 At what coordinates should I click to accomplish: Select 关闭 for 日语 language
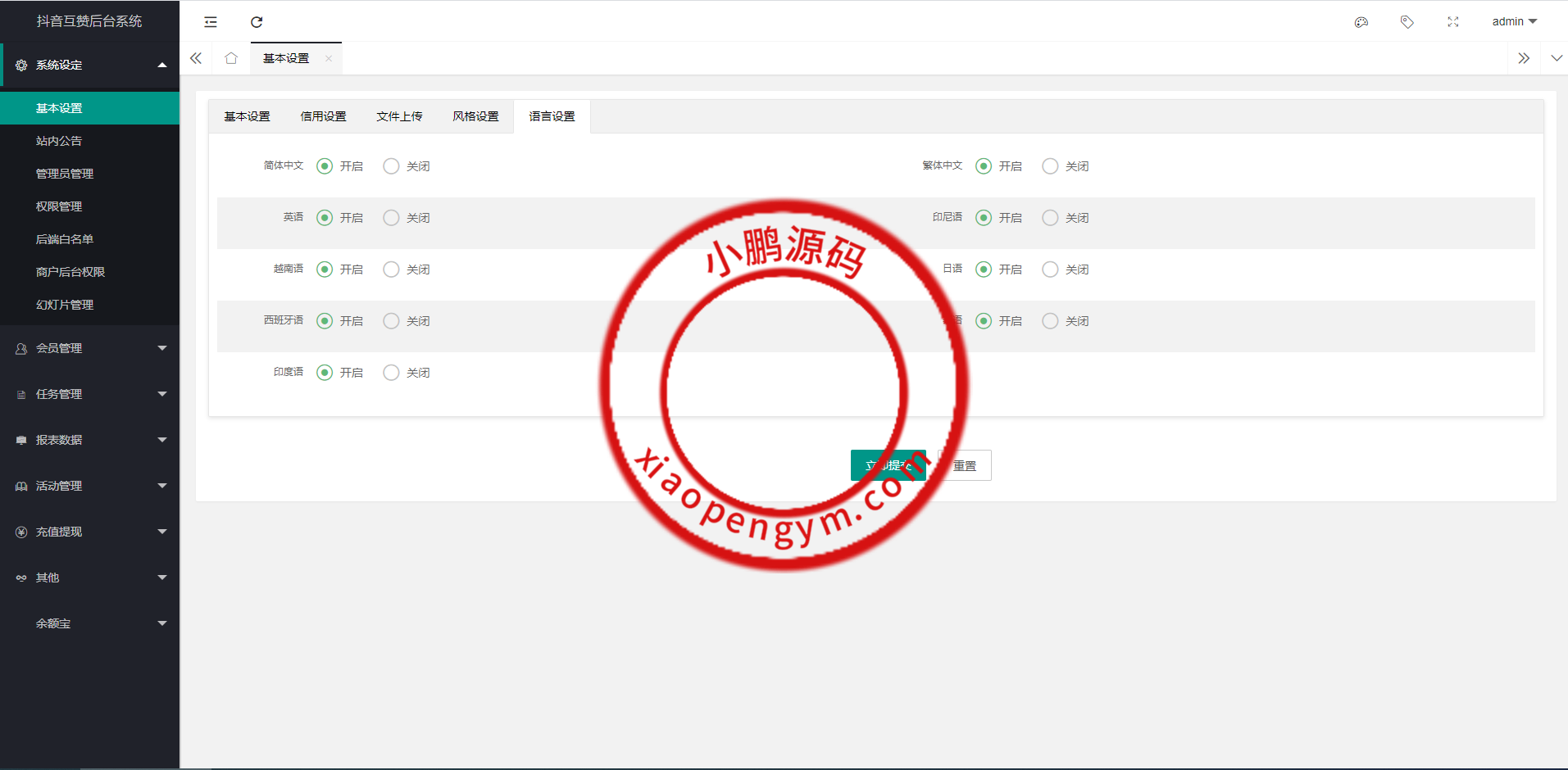[1050, 269]
